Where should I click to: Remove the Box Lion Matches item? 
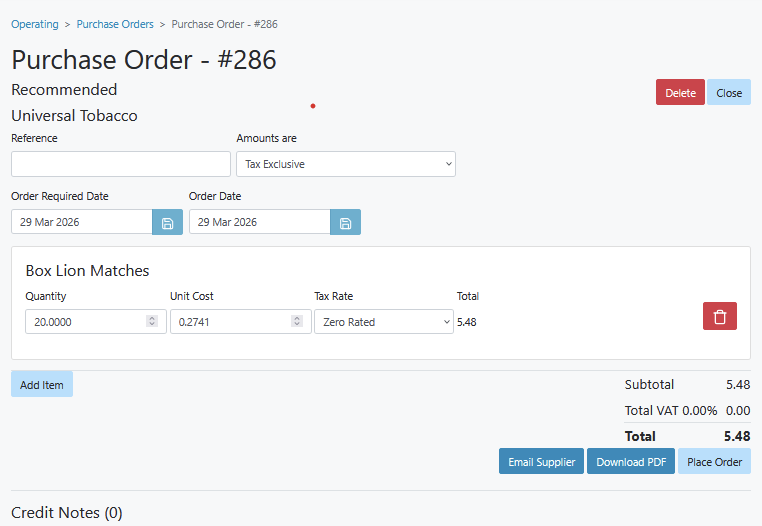pyautogui.click(x=720, y=316)
